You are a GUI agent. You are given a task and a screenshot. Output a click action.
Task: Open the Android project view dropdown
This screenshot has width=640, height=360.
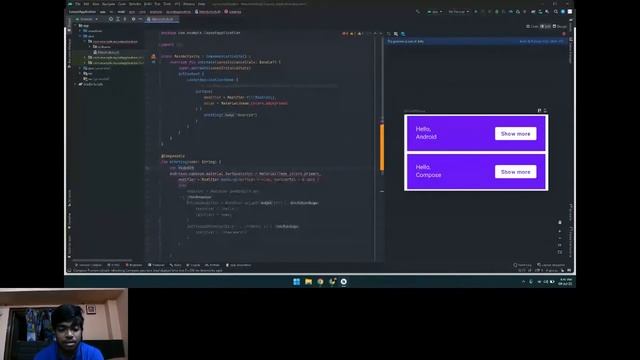(87, 19)
